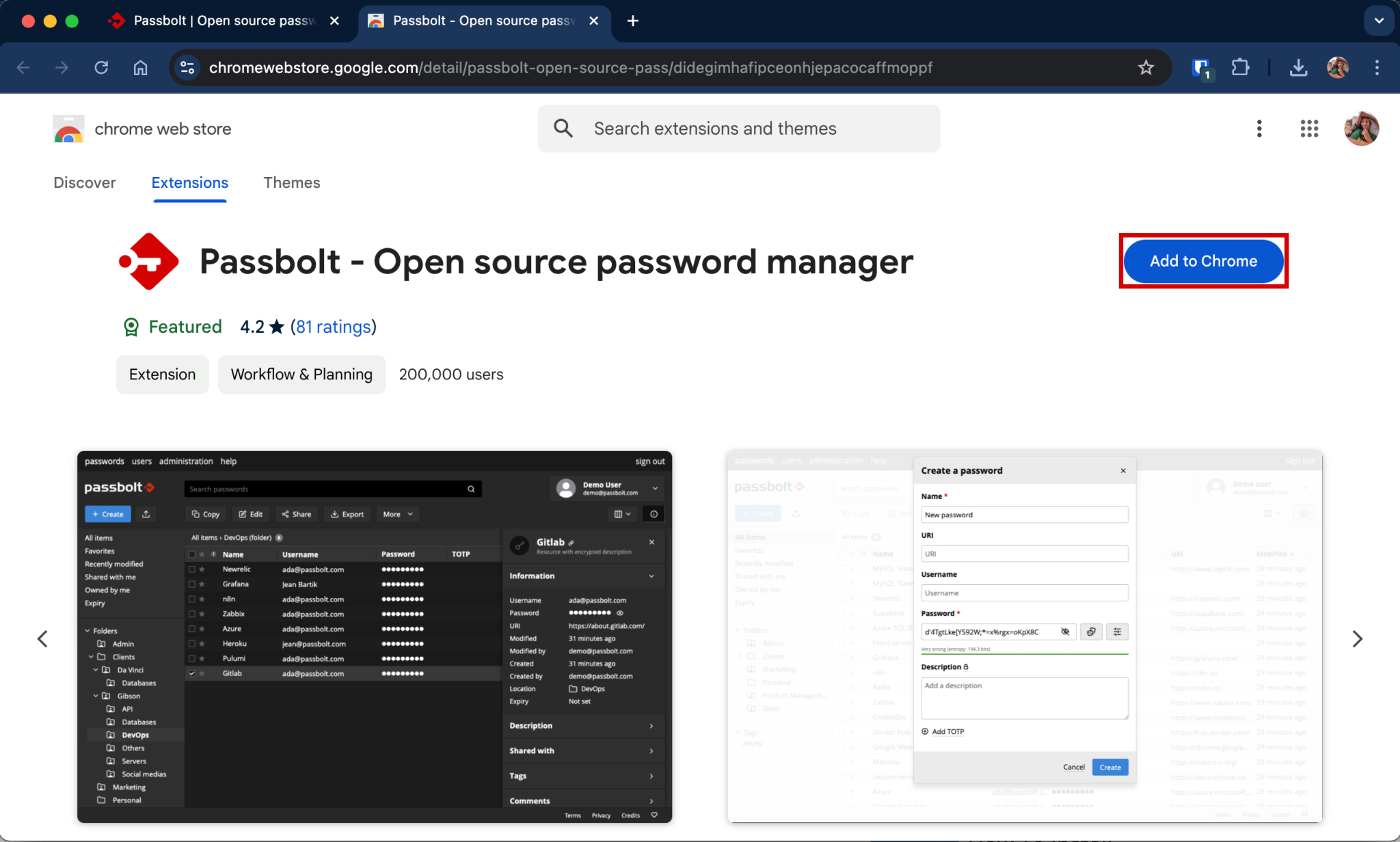The image size is (1400, 842).
Task: Open the browser Extensions puzzle menu
Action: 1240,67
